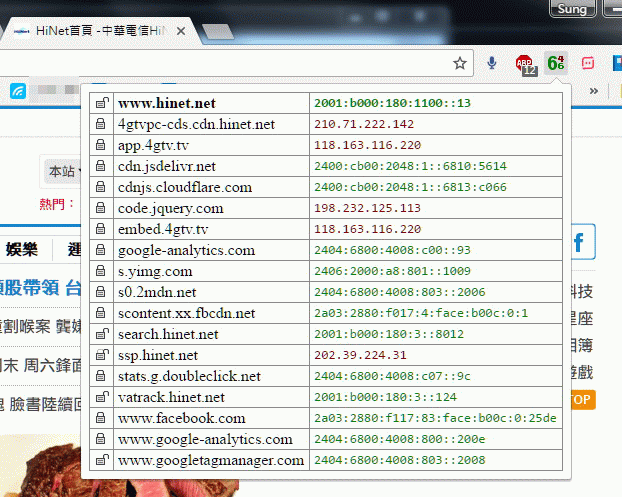Click the s.yimg.com domain entry
The image size is (622, 497).
(155, 272)
